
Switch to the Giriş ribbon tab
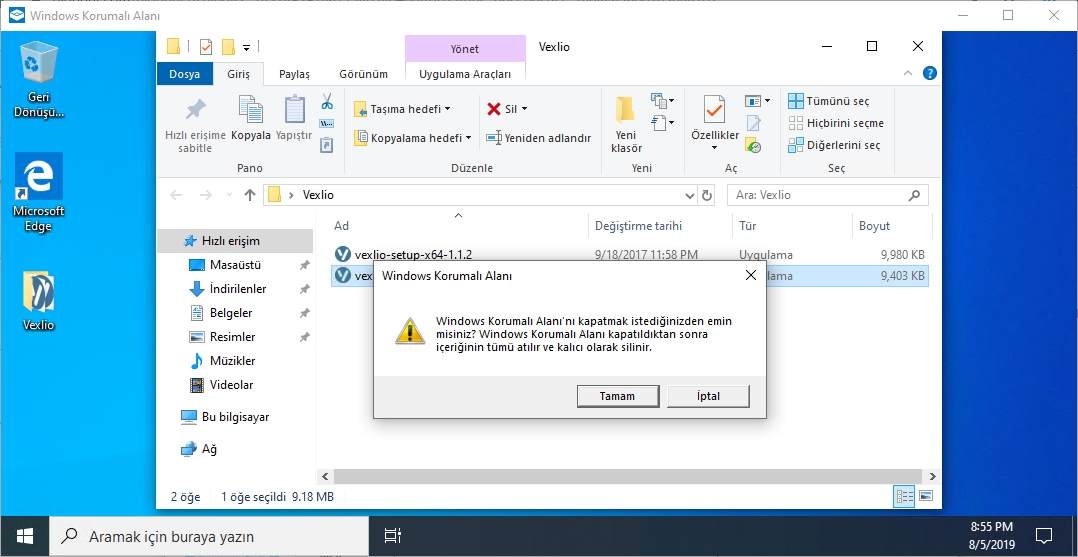click(239, 74)
